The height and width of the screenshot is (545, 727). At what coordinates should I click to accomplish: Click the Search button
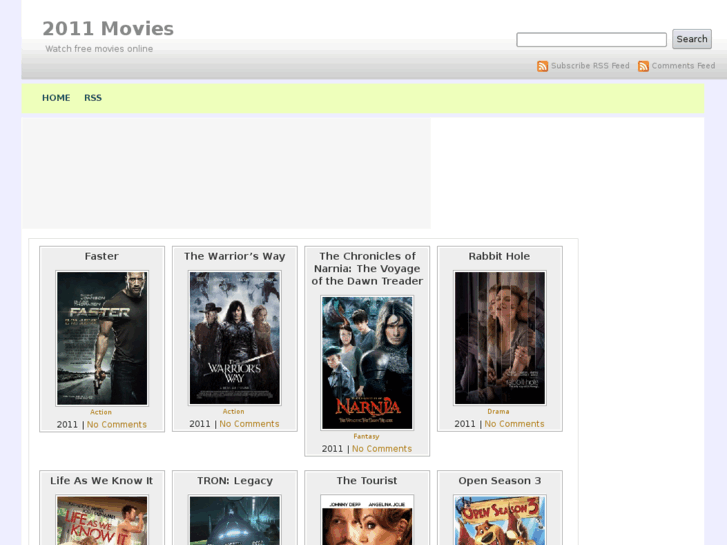coord(691,39)
